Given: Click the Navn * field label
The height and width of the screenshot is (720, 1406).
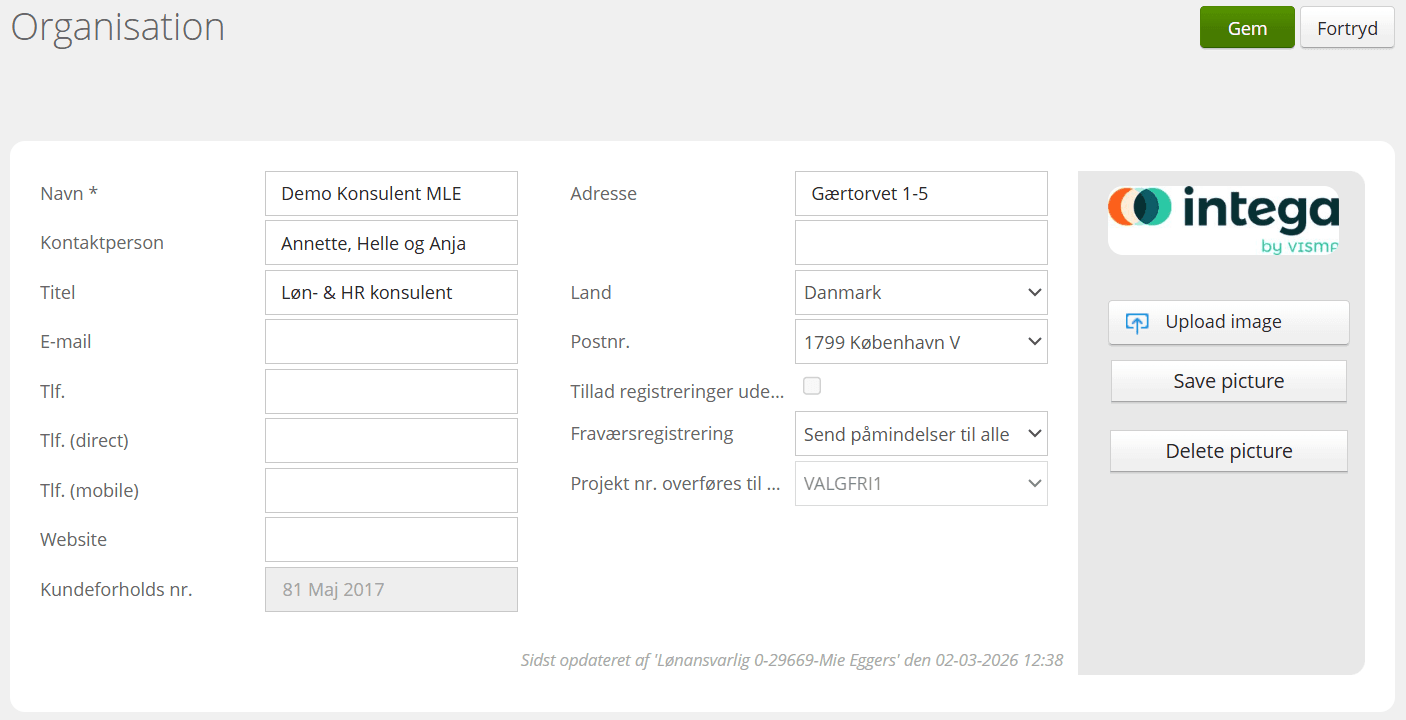Looking at the screenshot, I should point(69,194).
